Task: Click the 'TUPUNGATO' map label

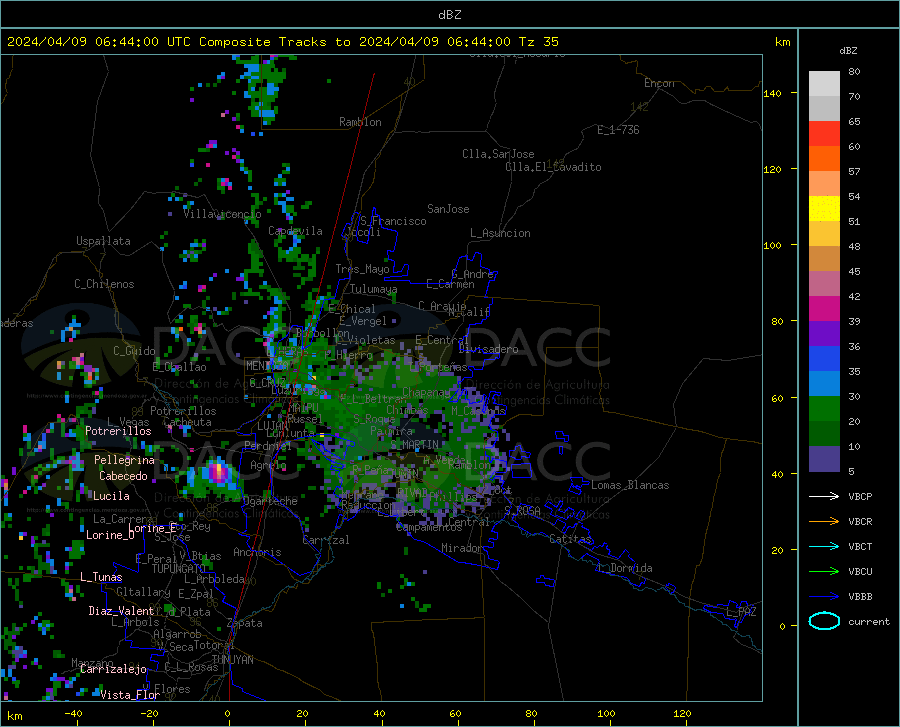Action: pos(179,569)
